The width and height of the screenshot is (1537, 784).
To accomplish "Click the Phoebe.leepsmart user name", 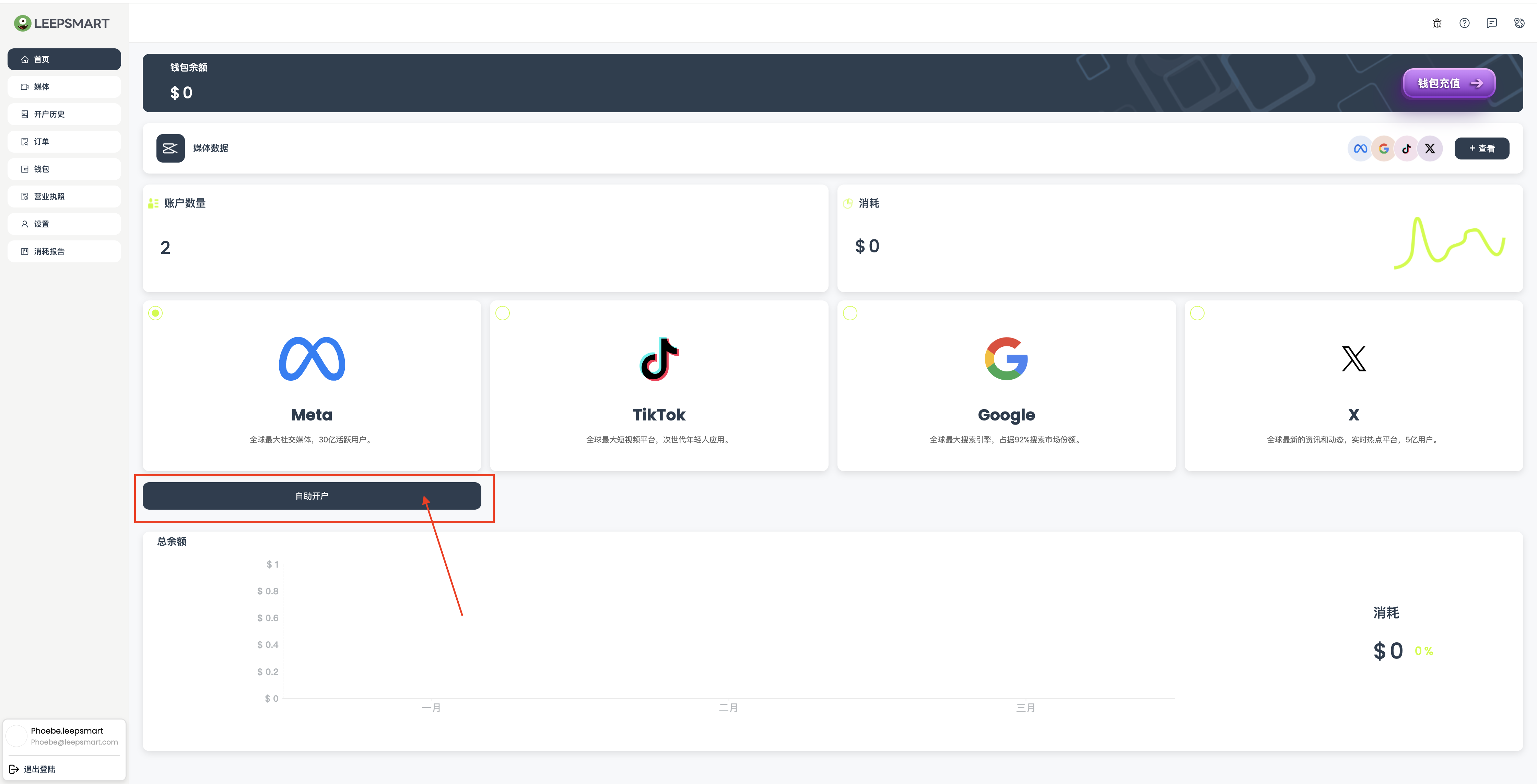I will [x=67, y=730].
